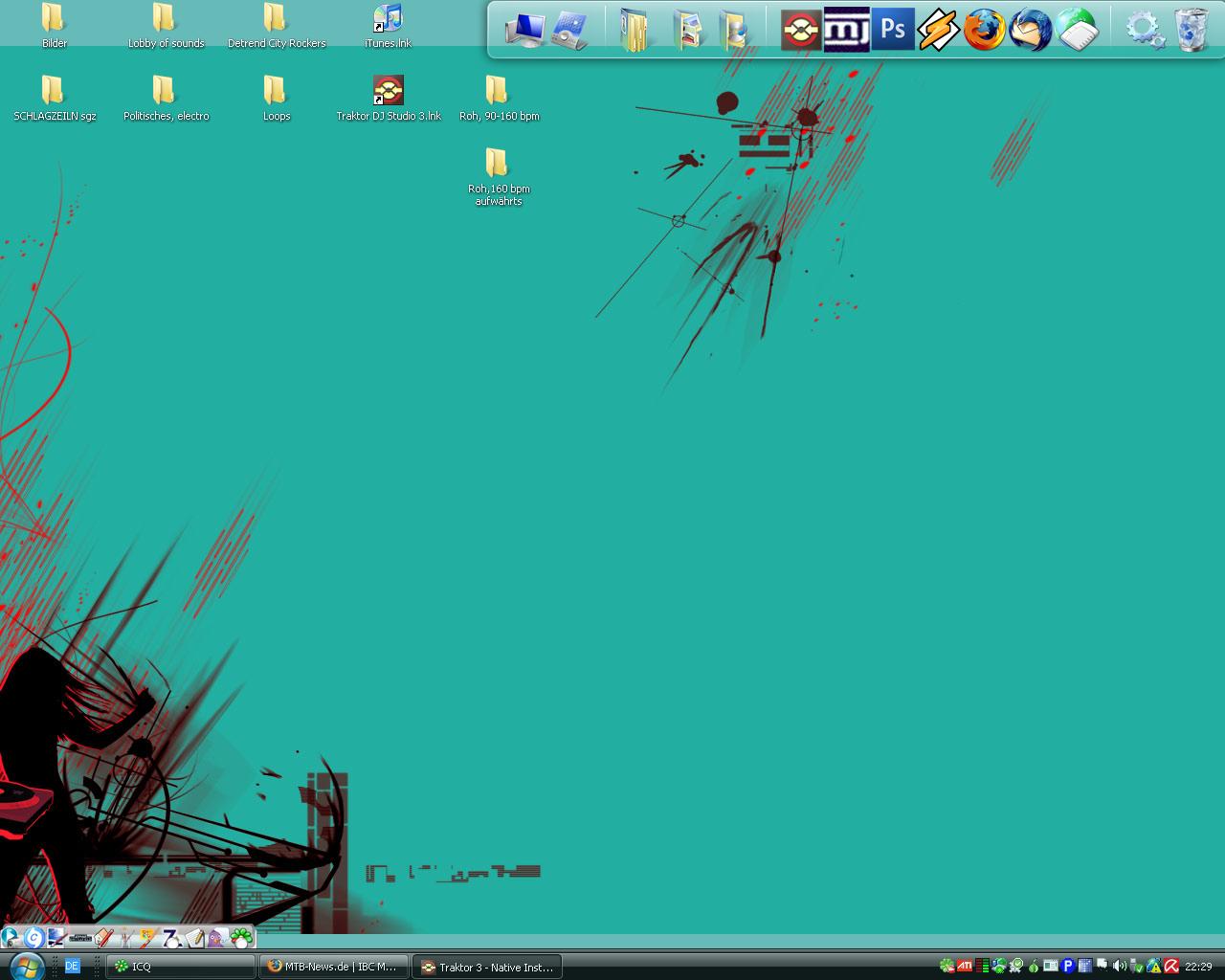Open the green globe network icon in dock

coord(1077,30)
